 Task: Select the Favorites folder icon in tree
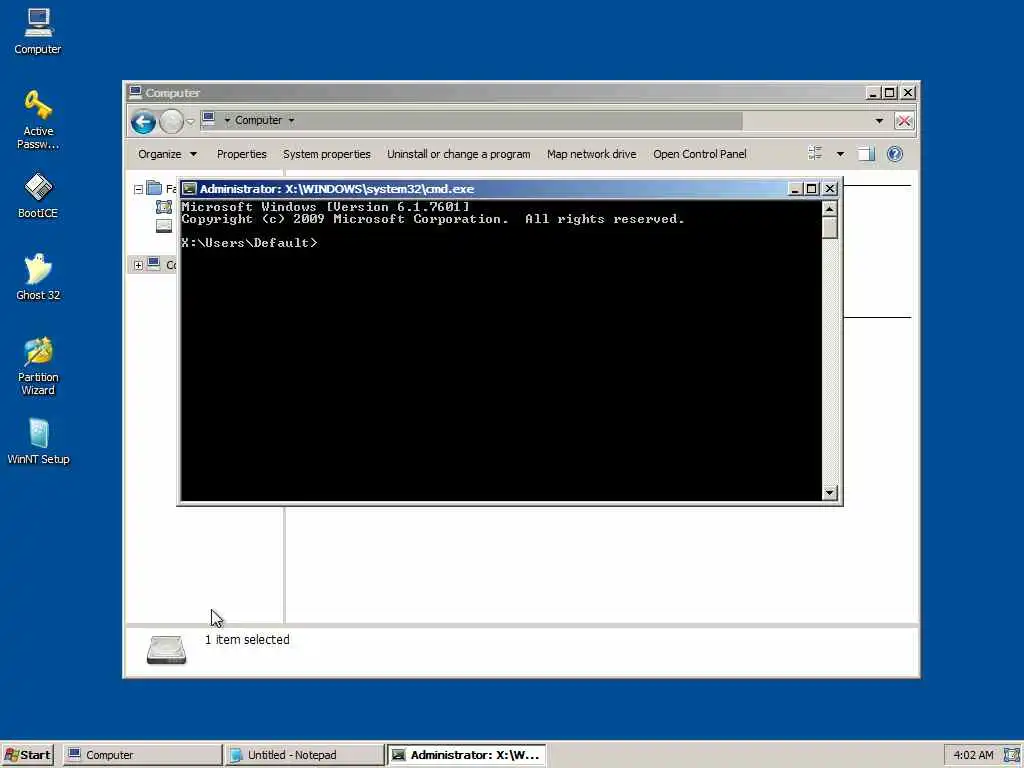coord(154,188)
